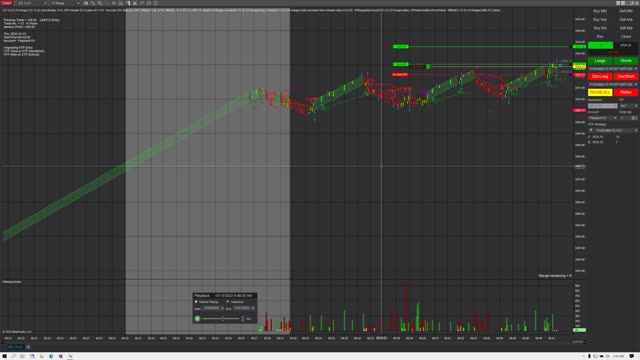Open the bar type Range dropdown
Screen dimensions: 640x360
click(x=65, y=3)
